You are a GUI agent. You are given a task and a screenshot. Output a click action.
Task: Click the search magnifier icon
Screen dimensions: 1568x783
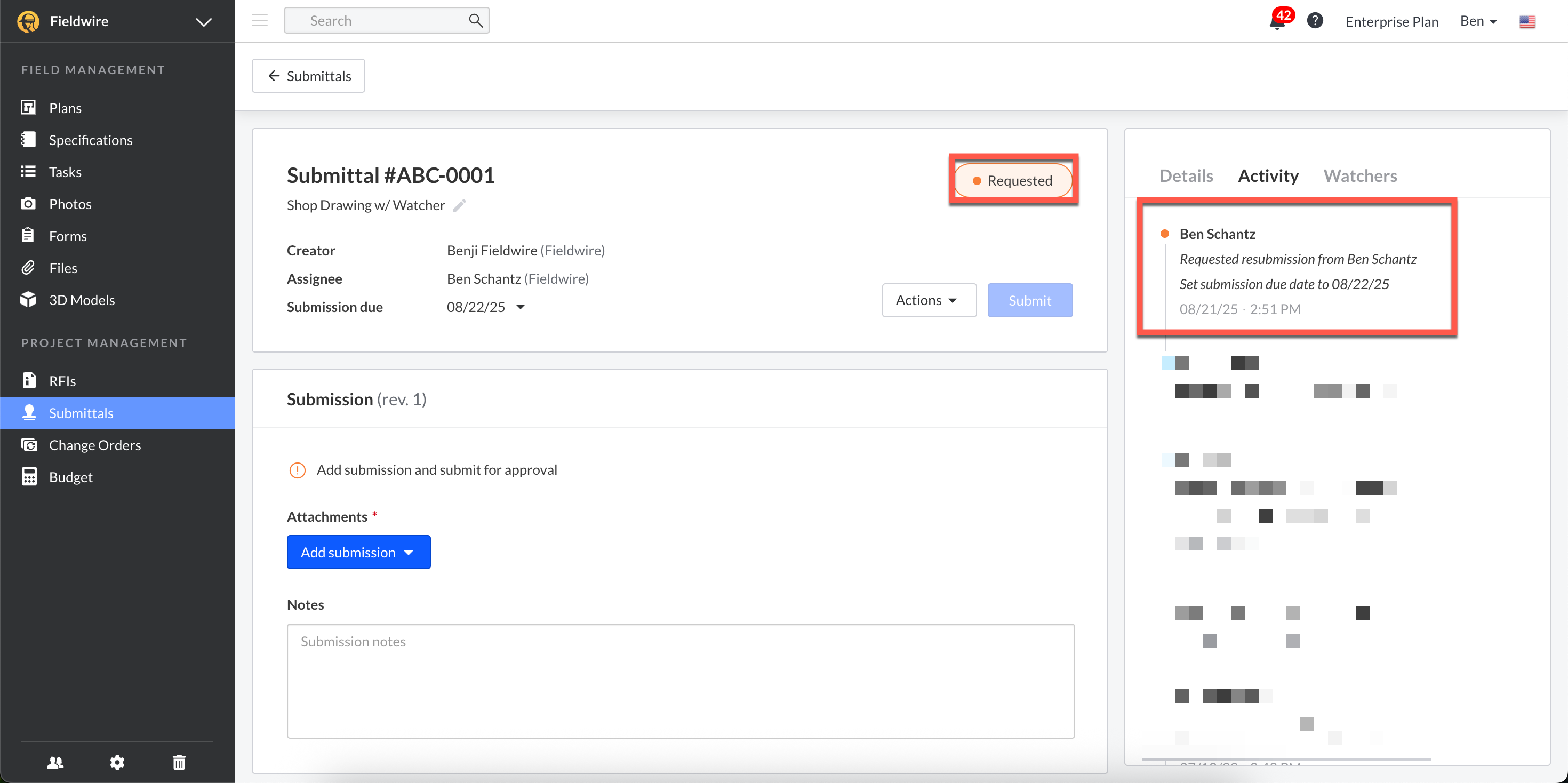475,21
